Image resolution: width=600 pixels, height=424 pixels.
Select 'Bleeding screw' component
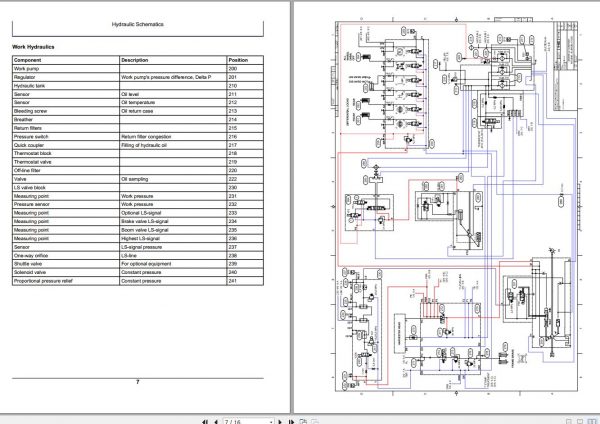[x=30, y=111]
